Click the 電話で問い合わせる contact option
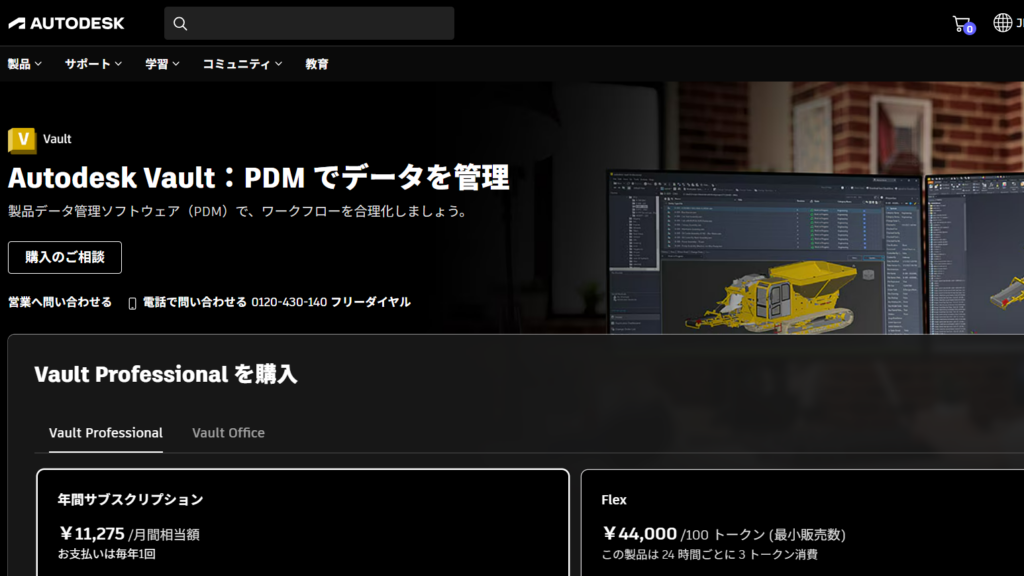 tap(196, 301)
